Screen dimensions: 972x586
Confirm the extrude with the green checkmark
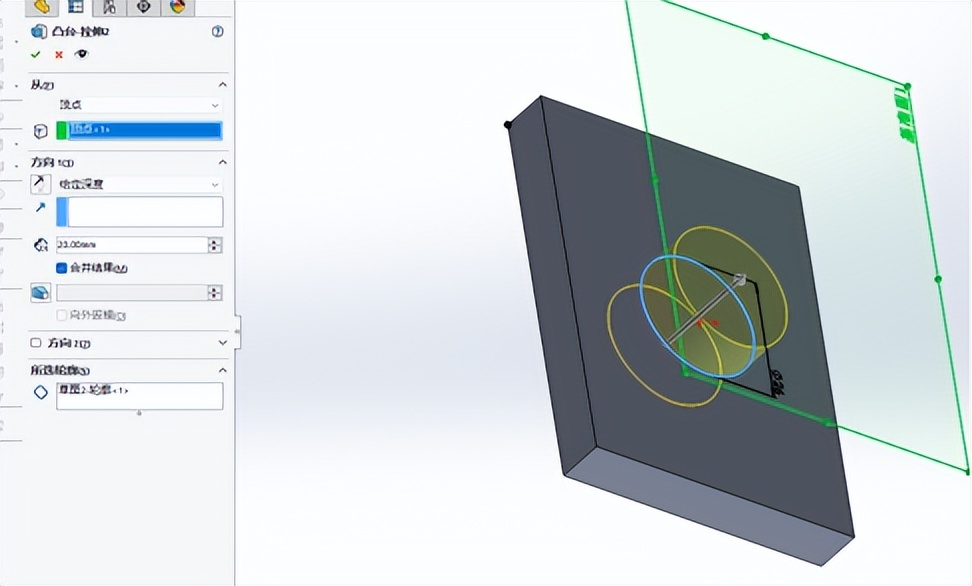pos(36,54)
